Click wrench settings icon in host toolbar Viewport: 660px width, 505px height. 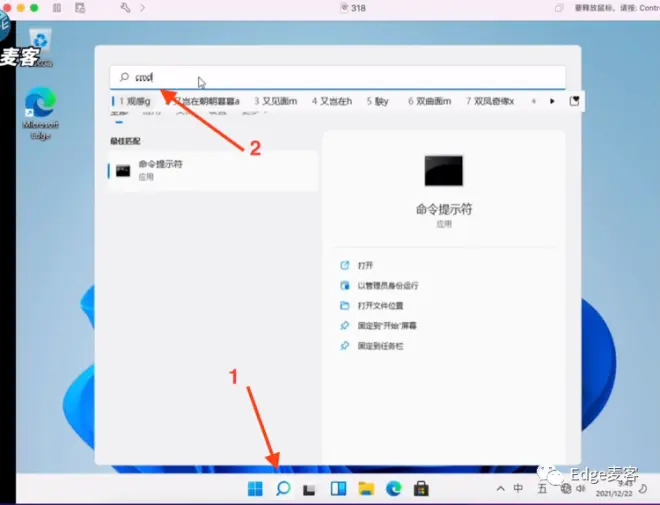(125, 8)
